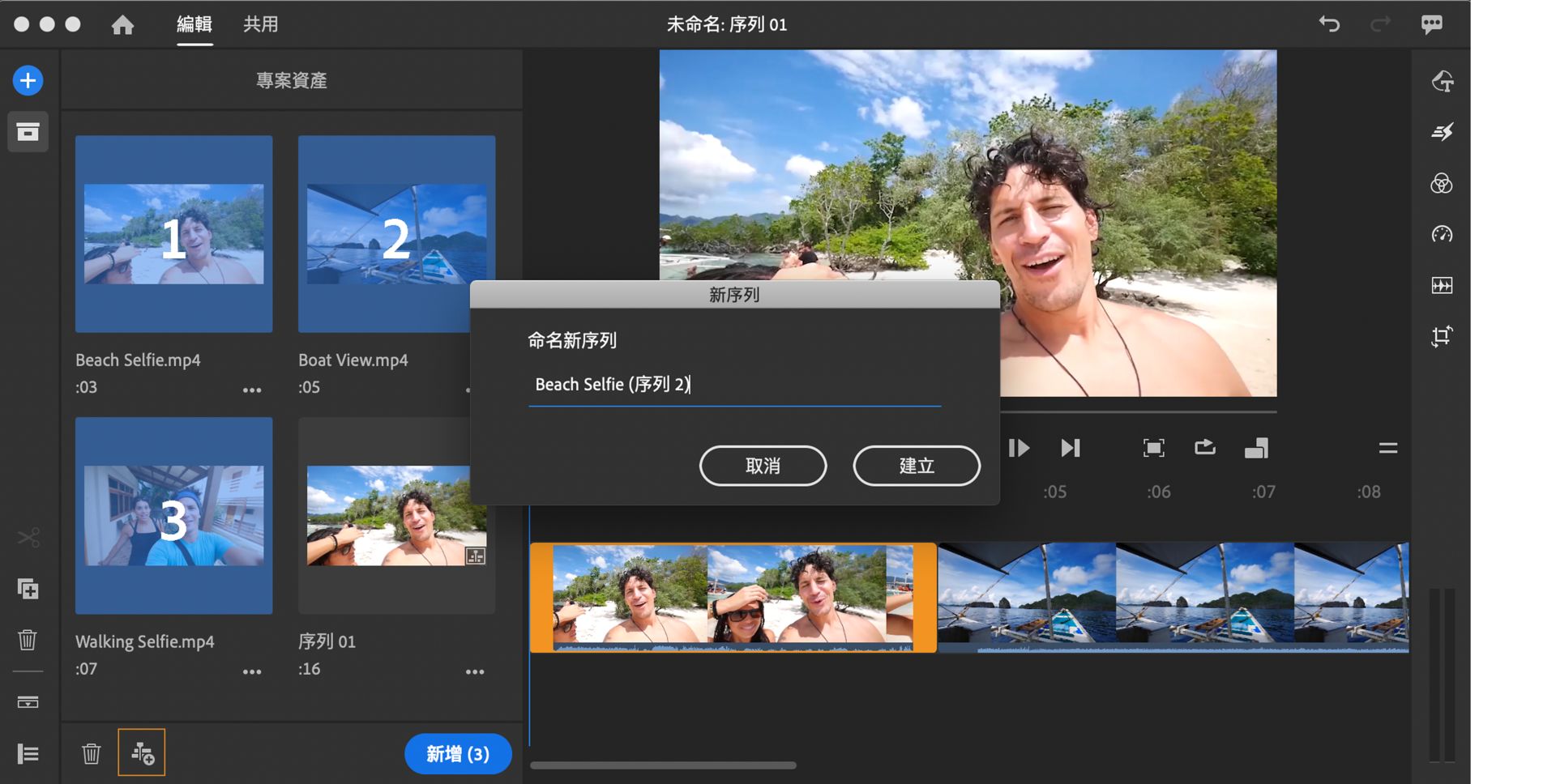Open the crop and transform panel
The image size is (1556, 784).
[1441, 336]
